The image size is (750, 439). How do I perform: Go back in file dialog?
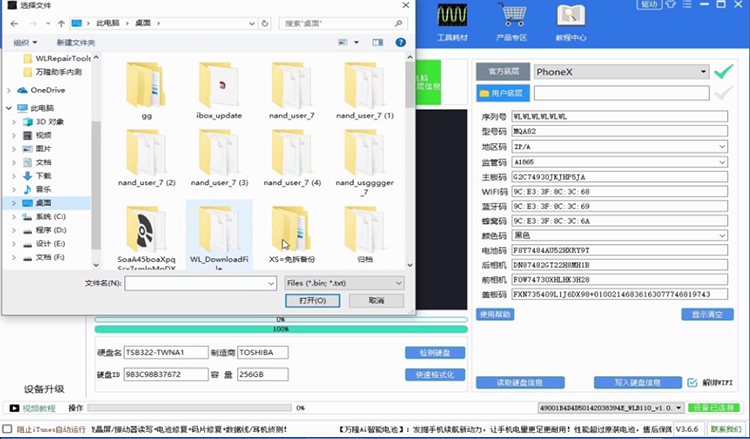14,23
